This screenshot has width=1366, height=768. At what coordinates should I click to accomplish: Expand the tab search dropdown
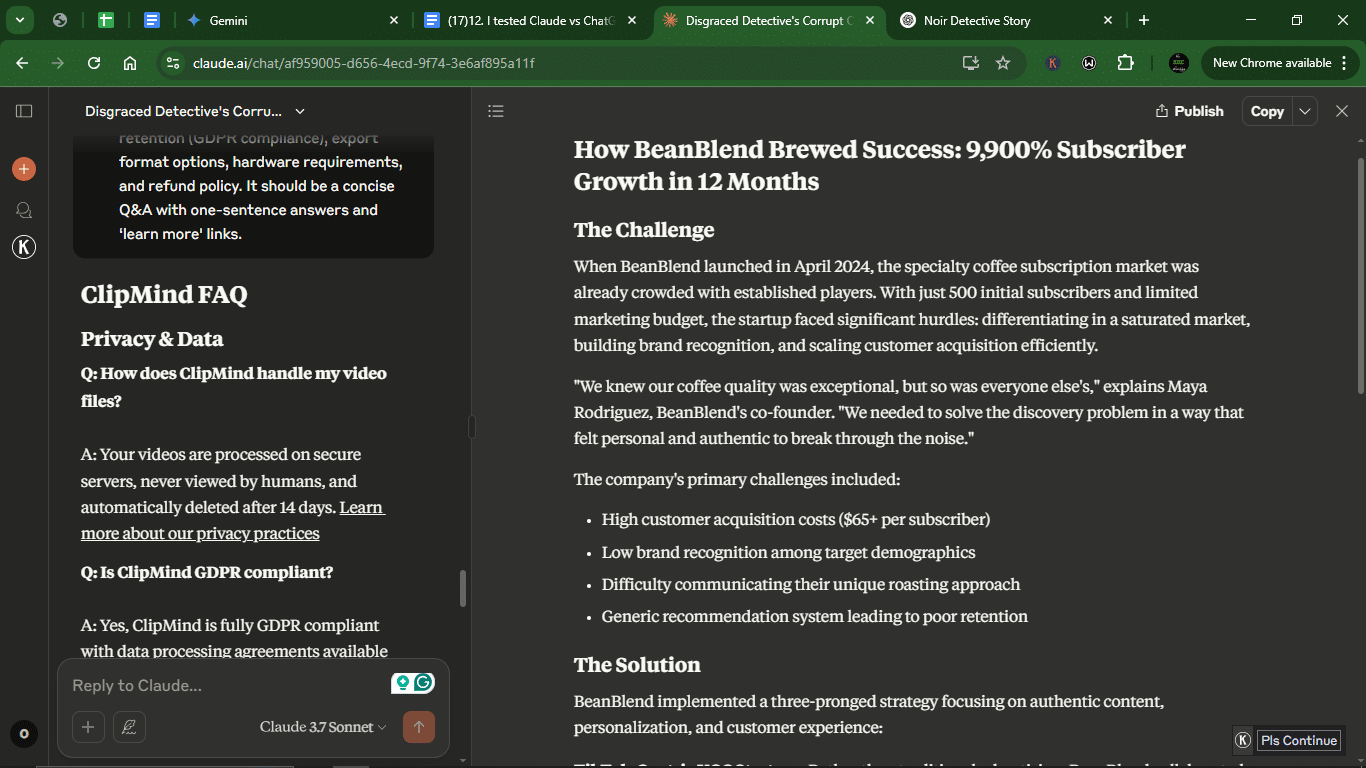(x=19, y=20)
